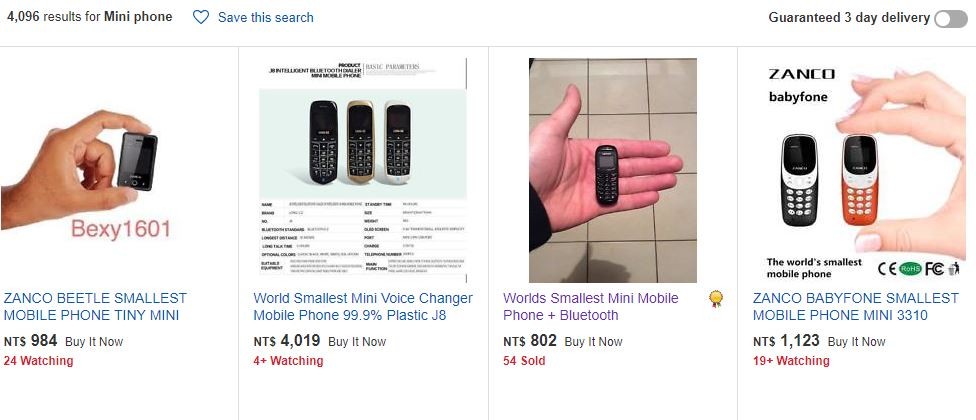Click the 54 Sold label
This screenshot has height=420, width=976.
click(x=524, y=361)
